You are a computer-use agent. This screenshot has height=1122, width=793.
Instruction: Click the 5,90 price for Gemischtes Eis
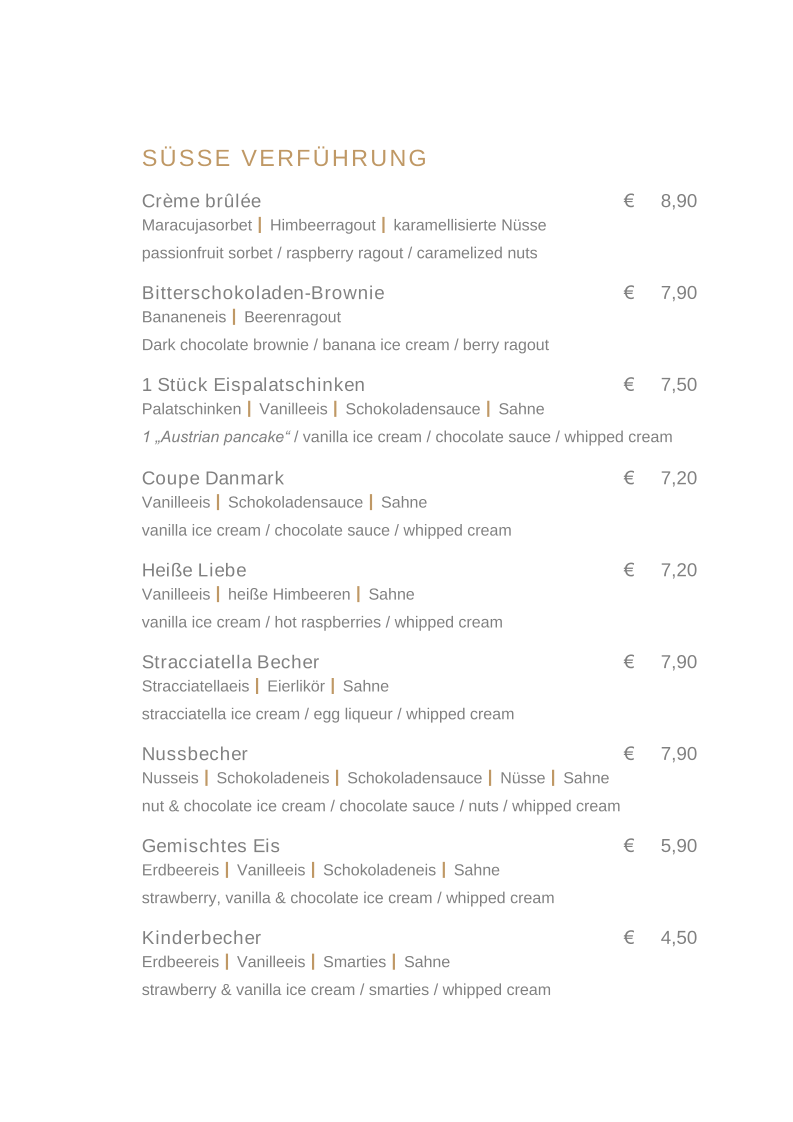click(x=678, y=846)
